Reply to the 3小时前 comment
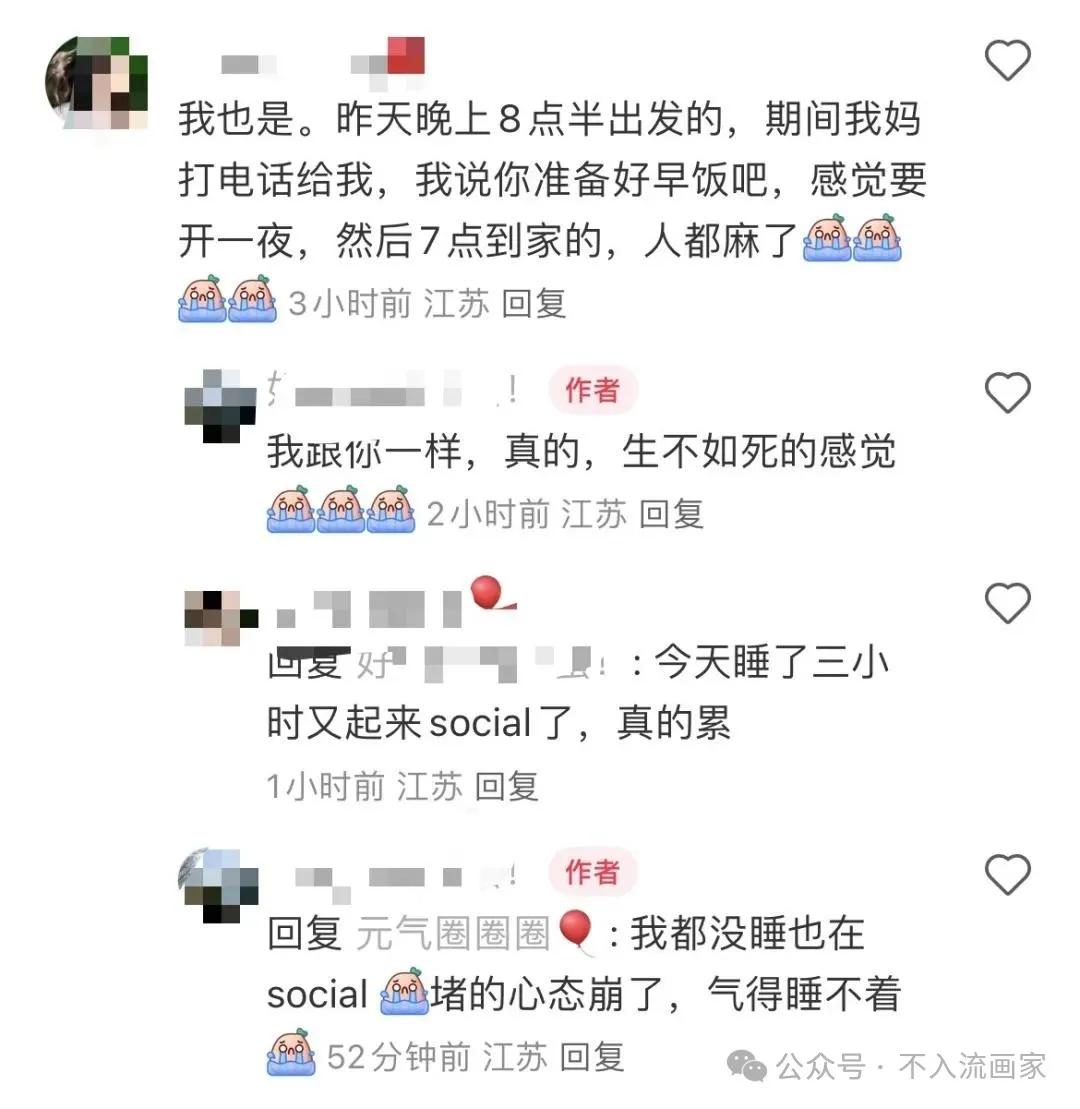Viewport: 1080px width, 1109px height. (534, 304)
